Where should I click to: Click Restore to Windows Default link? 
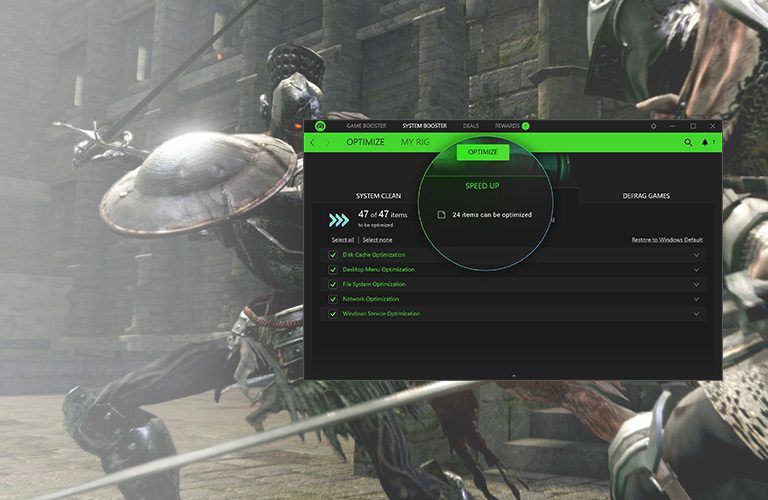coord(667,240)
